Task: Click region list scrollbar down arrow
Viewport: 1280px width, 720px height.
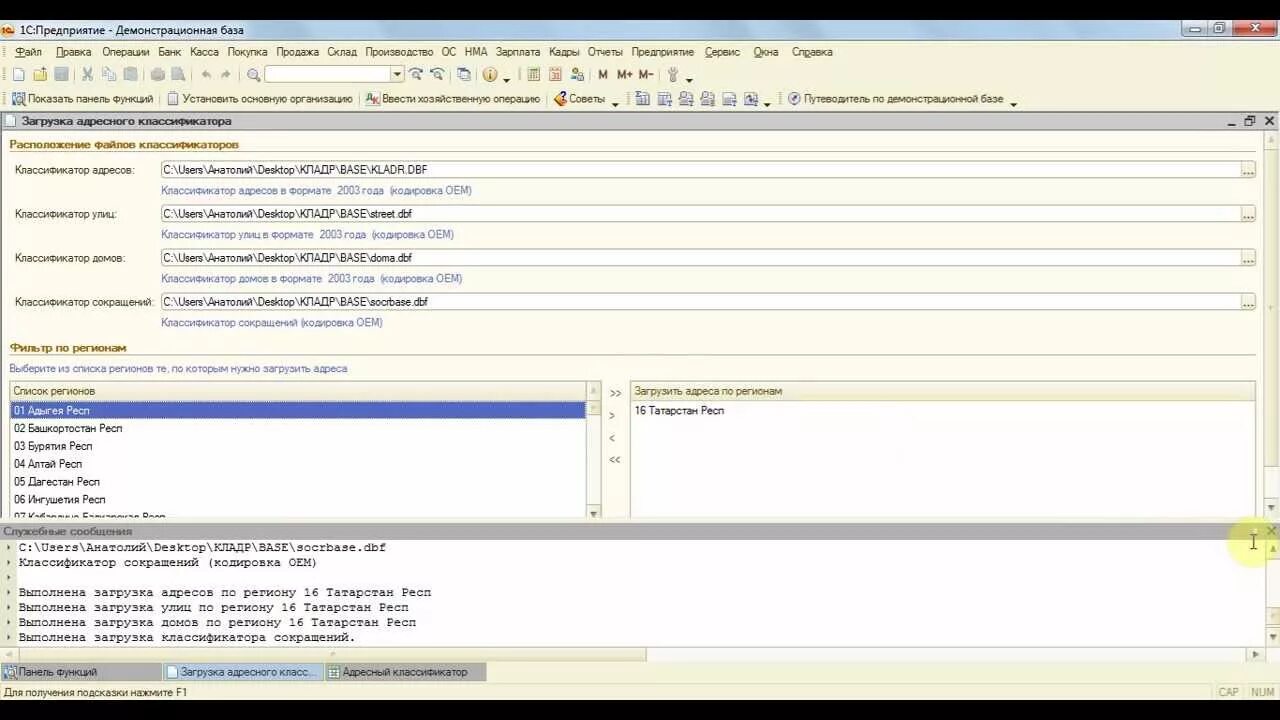Action: click(x=593, y=513)
